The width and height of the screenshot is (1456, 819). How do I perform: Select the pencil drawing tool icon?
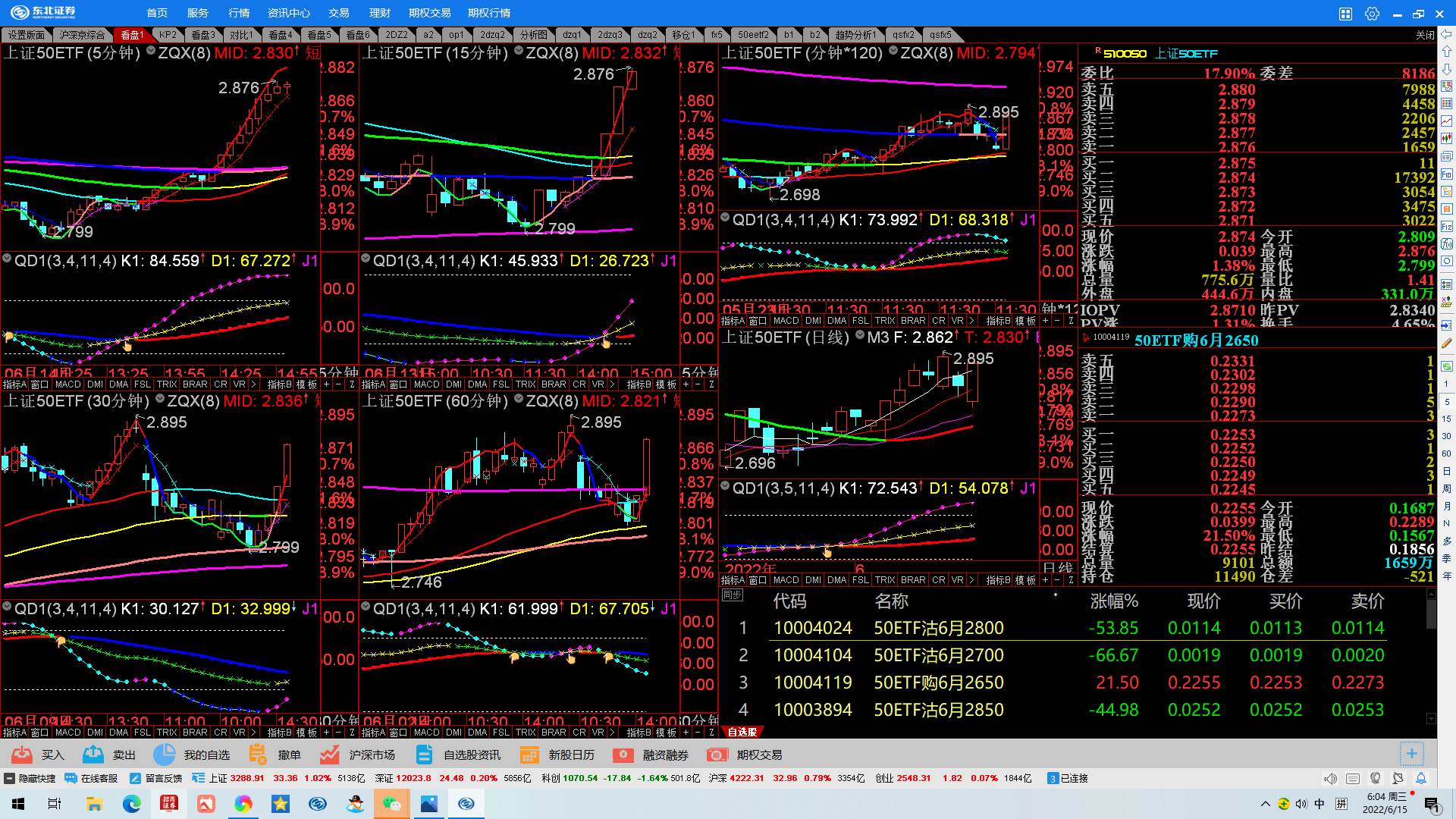(1447, 343)
